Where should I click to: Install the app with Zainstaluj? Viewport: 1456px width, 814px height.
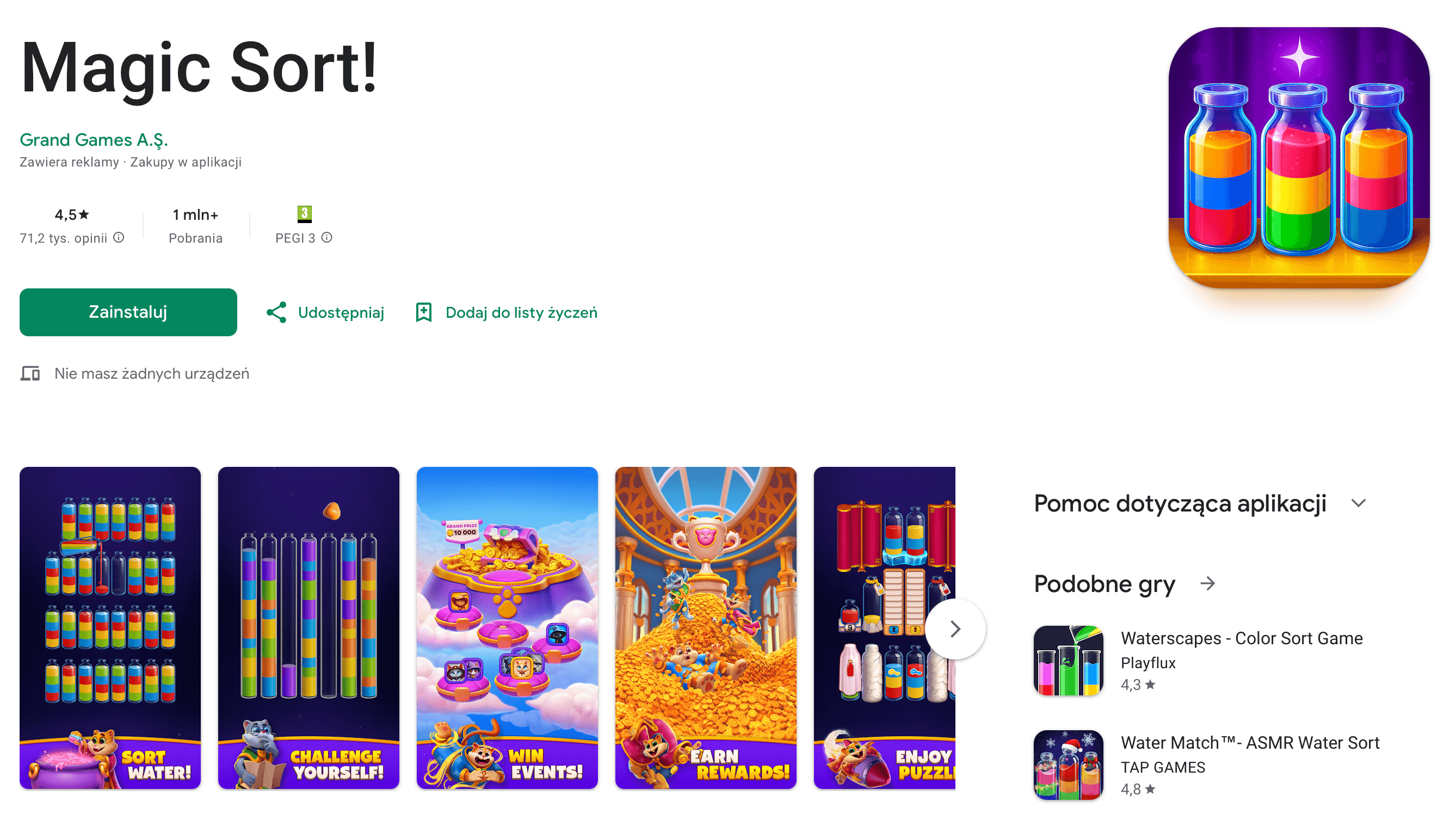[x=128, y=313]
